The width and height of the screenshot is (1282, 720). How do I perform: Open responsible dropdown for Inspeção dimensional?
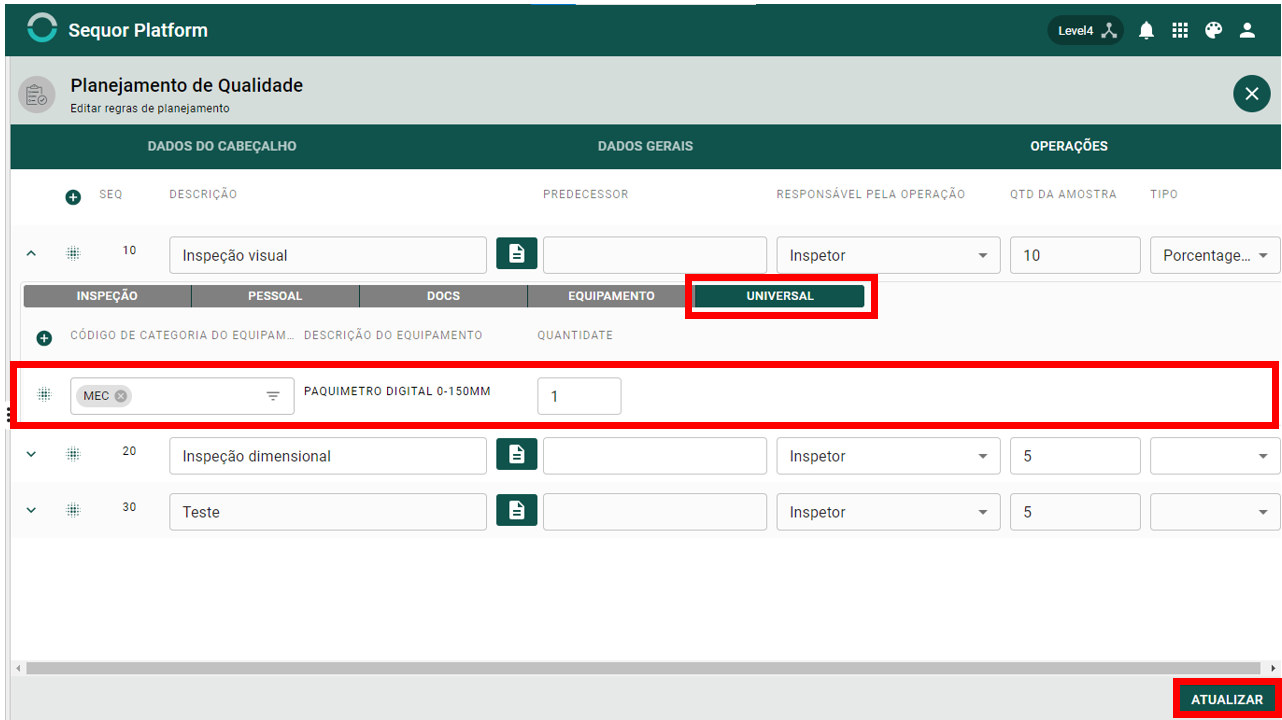click(888, 456)
